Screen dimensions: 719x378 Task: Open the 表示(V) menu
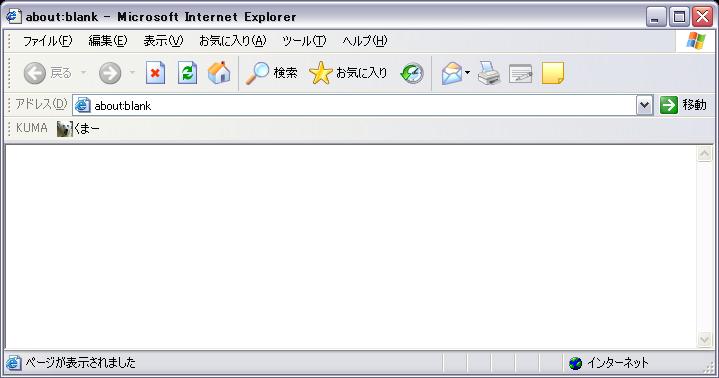[163, 41]
